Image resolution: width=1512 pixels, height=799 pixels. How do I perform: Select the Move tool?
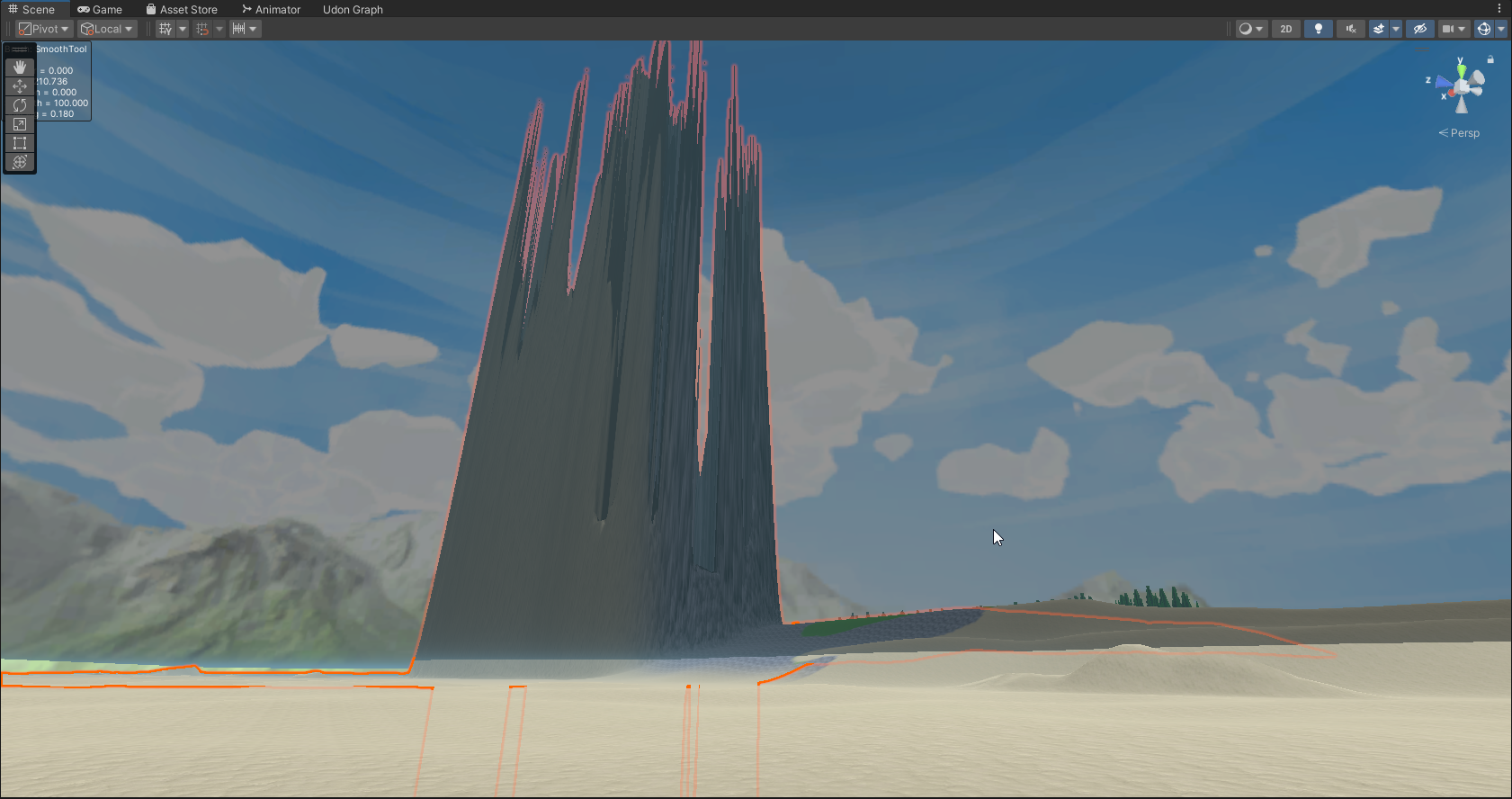point(20,86)
